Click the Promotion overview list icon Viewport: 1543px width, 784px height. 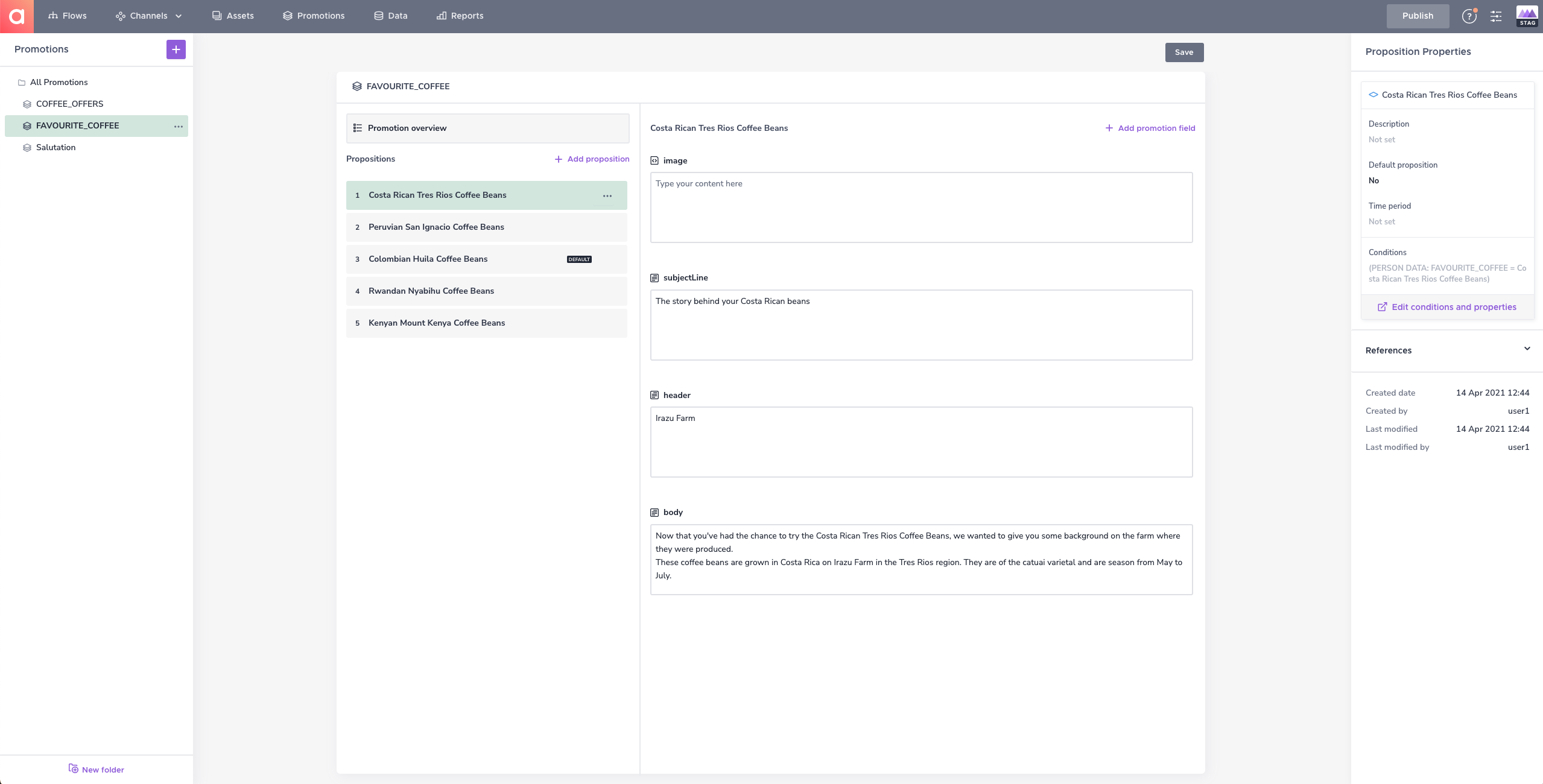click(x=358, y=128)
